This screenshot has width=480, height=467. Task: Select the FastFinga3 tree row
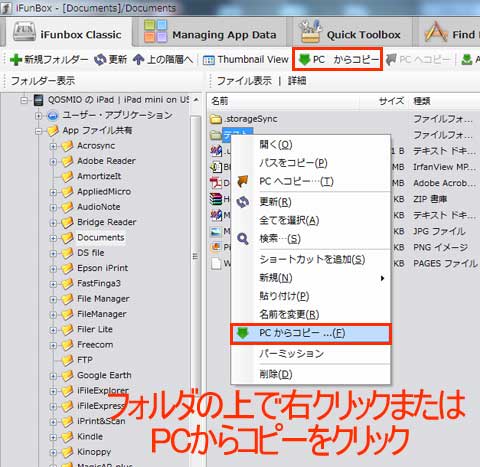(x=99, y=284)
